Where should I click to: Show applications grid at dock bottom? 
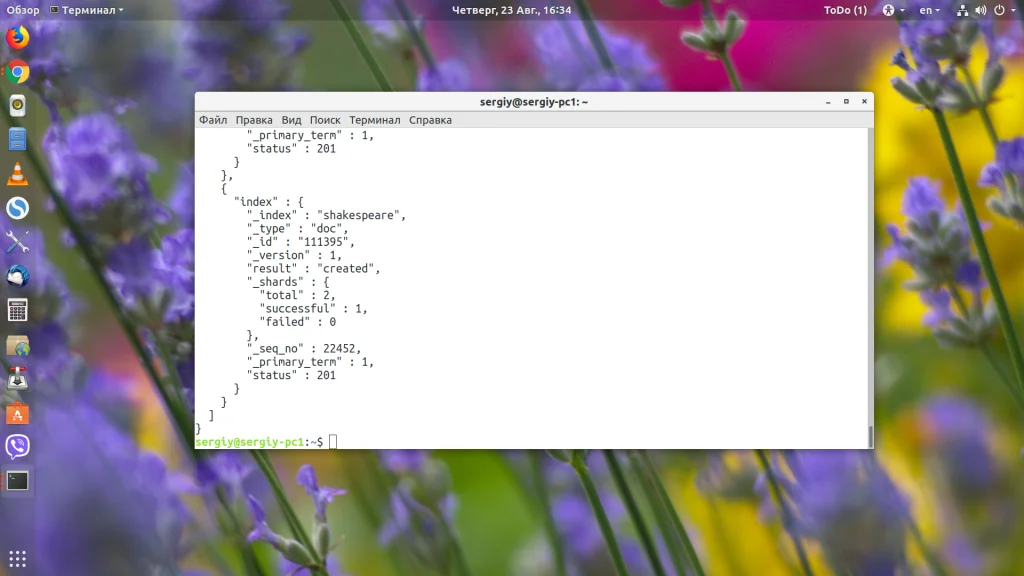coord(18,559)
